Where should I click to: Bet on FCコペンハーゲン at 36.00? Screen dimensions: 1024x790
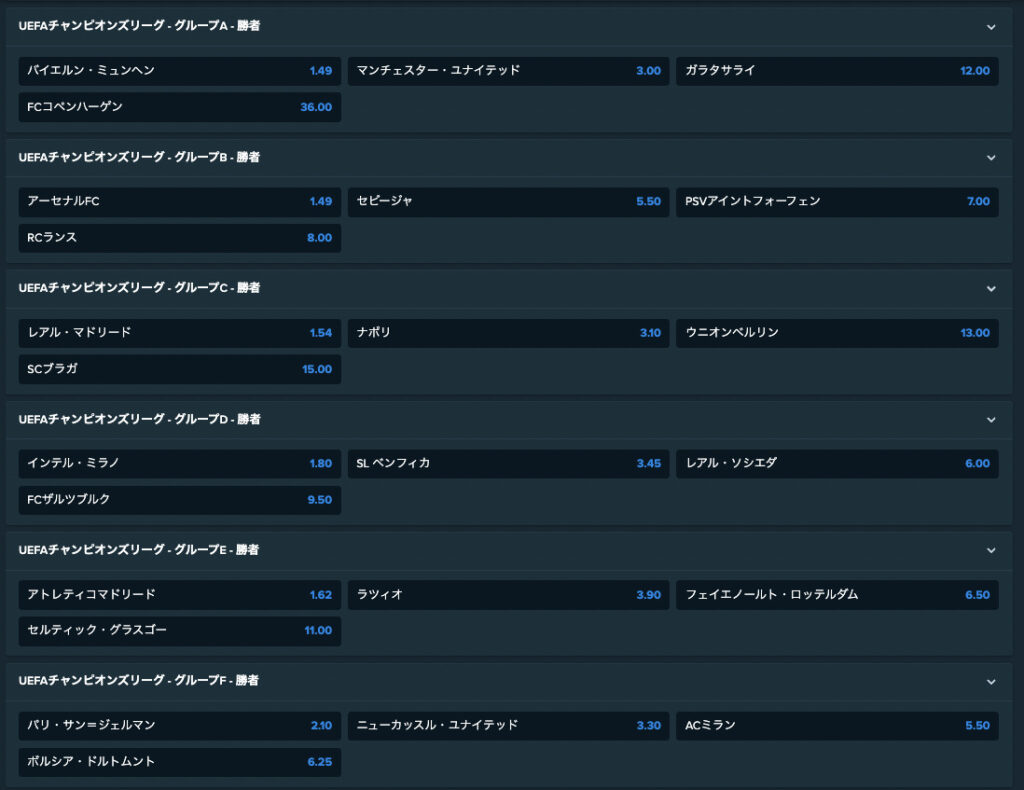pyautogui.click(x=180, y=107)
